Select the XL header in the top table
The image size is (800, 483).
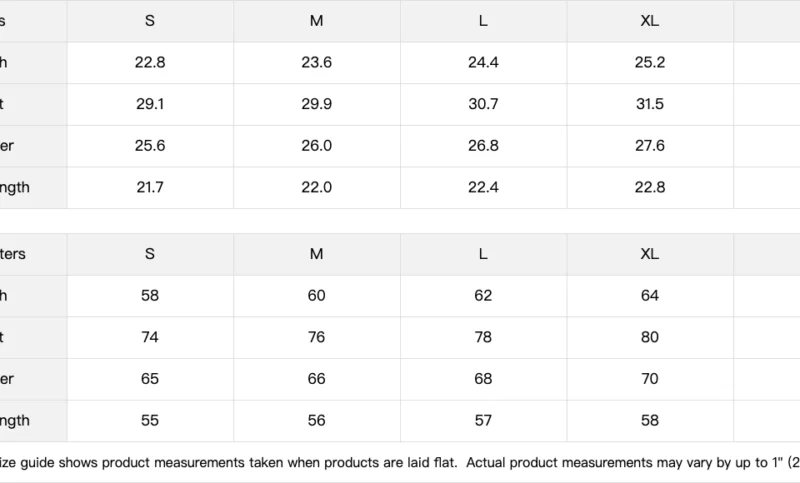(649, 21)
